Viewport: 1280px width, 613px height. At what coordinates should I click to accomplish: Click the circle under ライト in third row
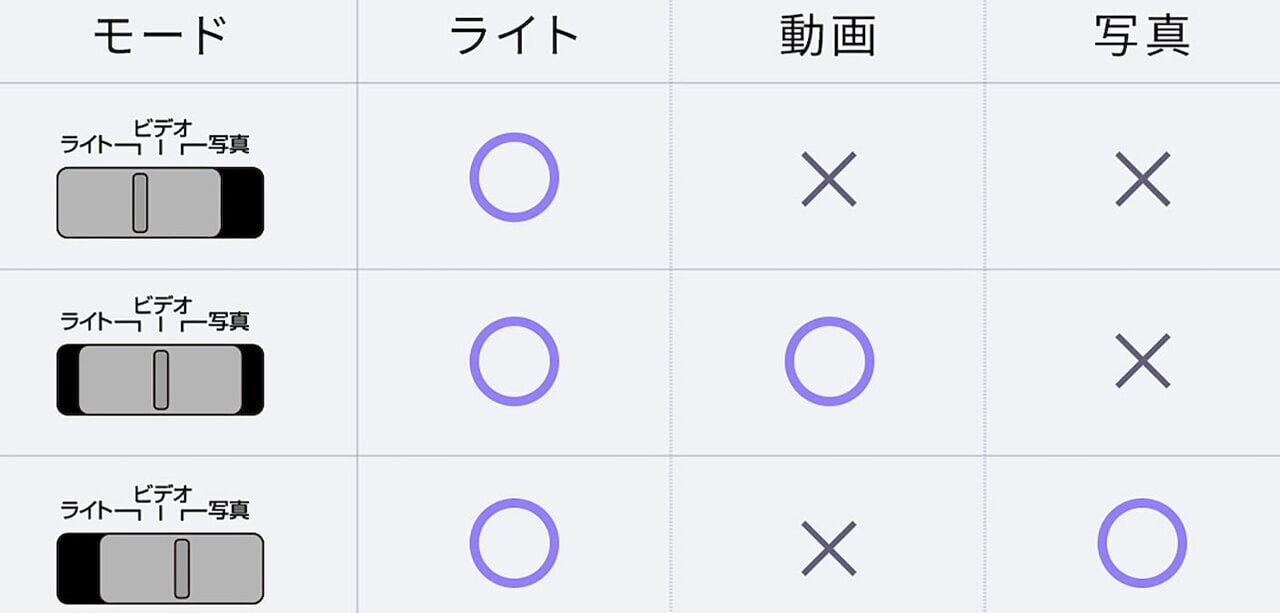514,543
